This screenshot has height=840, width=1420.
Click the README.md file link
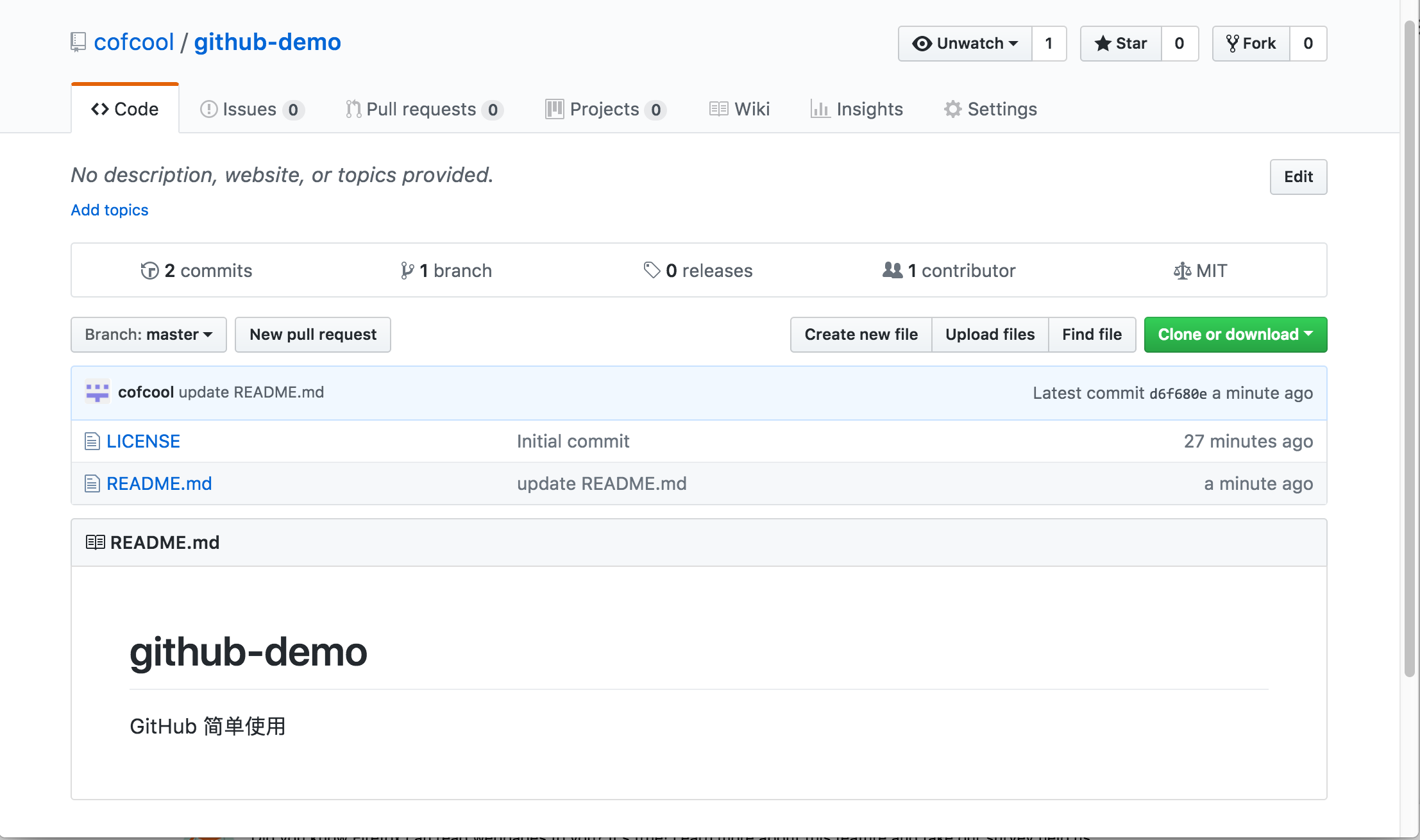[158, 483]
